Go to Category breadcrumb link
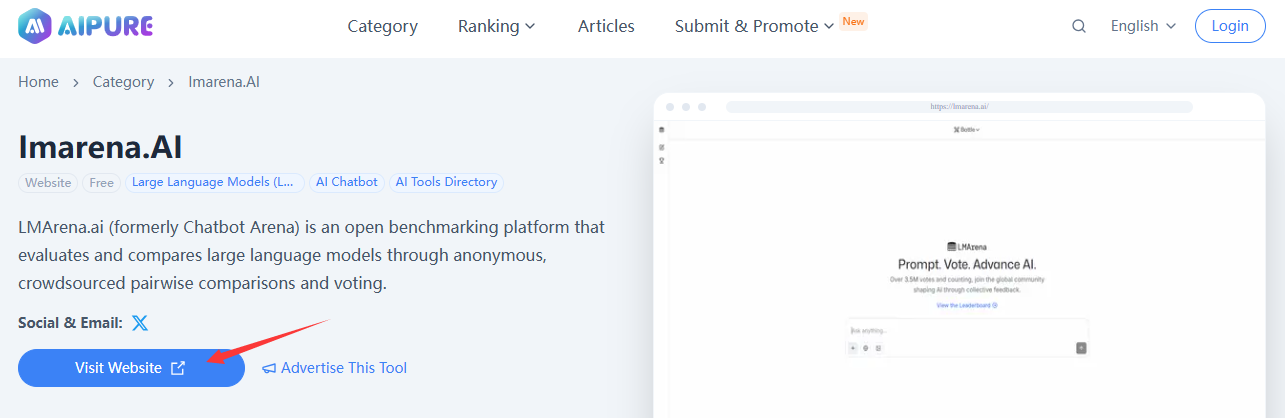Image resolution: width=1285 pixels, height=418 pixels. click(x=123, y=82)
